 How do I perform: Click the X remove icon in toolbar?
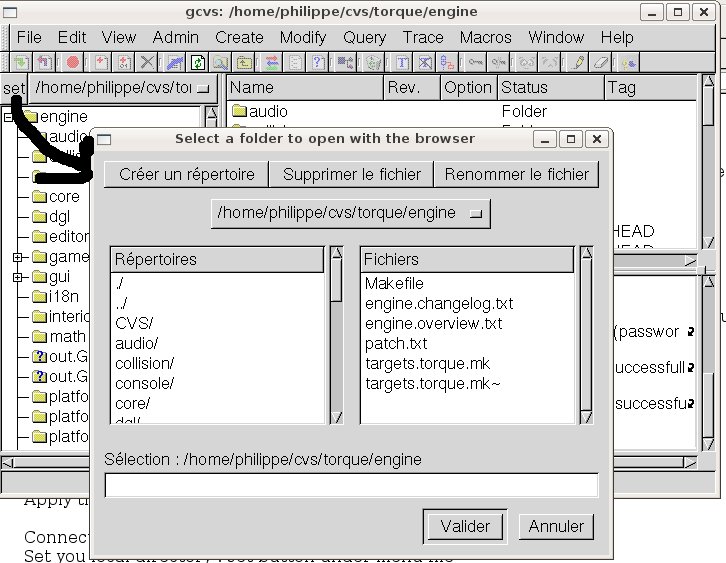click(148, 62)
